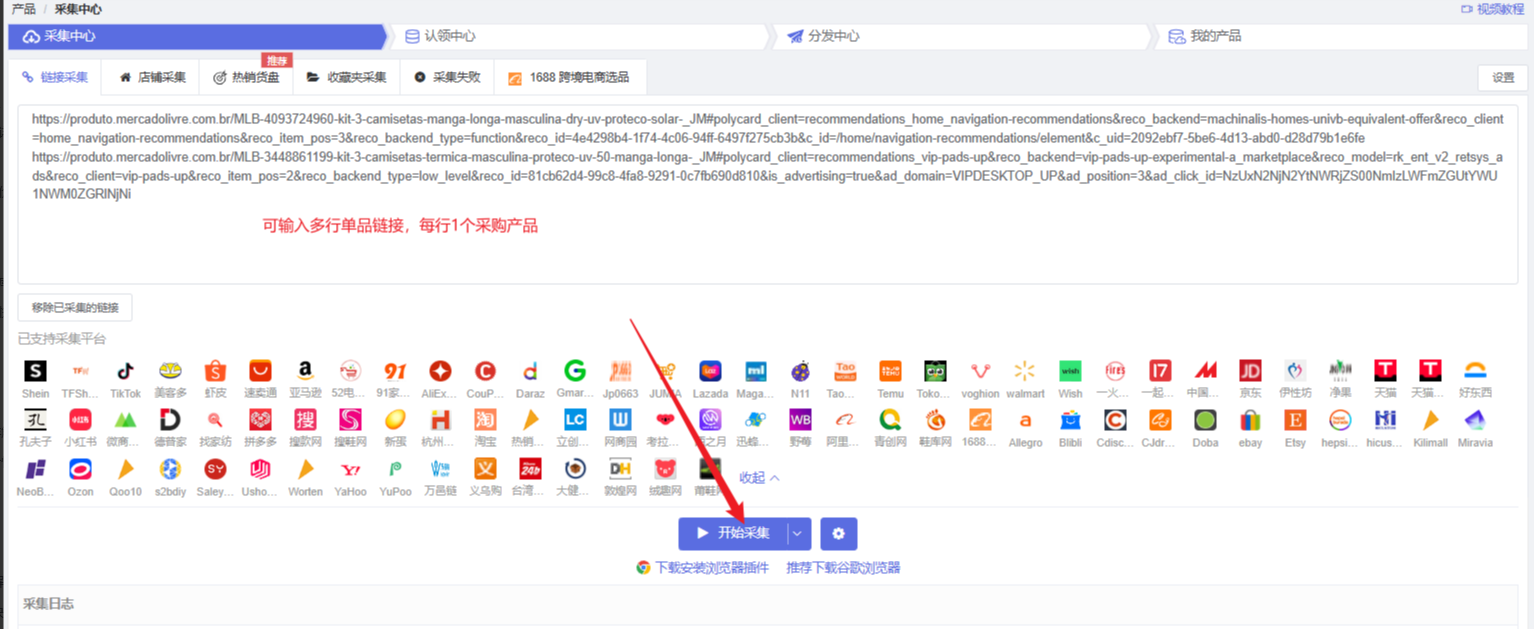This screenshot has width=1534, height=629.
Task: Go to the 分发中心 step
Action: [962, 36]
